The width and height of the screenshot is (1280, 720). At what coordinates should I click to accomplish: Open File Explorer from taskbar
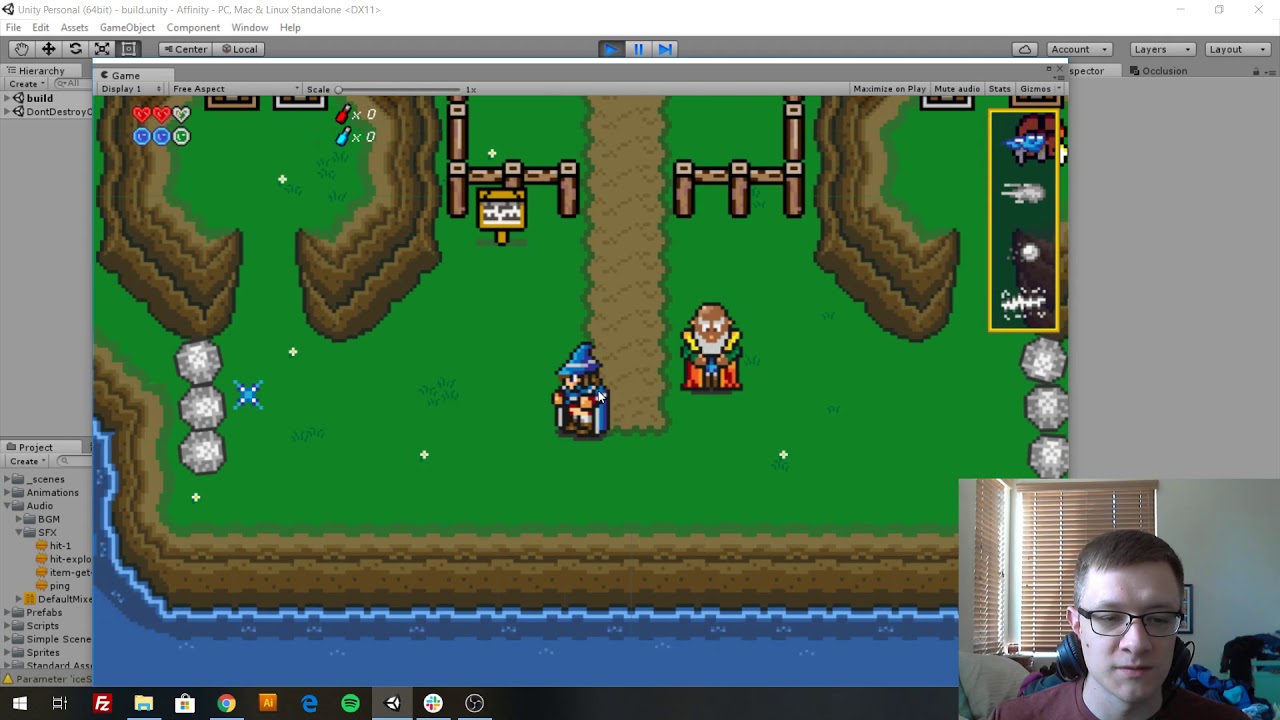point(143,703)
